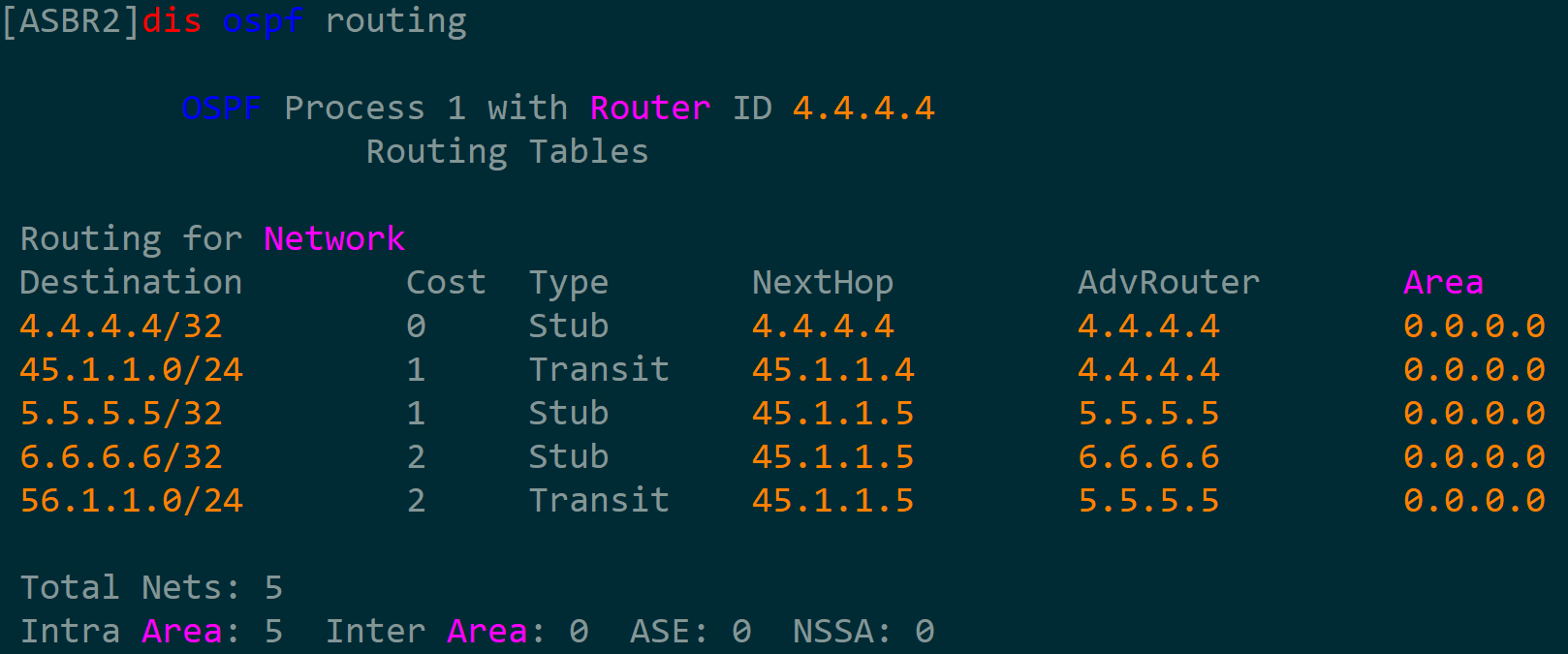1568x654 pixels.
Task: Click the 'NextHop' column header
Action: click(823, 282)
